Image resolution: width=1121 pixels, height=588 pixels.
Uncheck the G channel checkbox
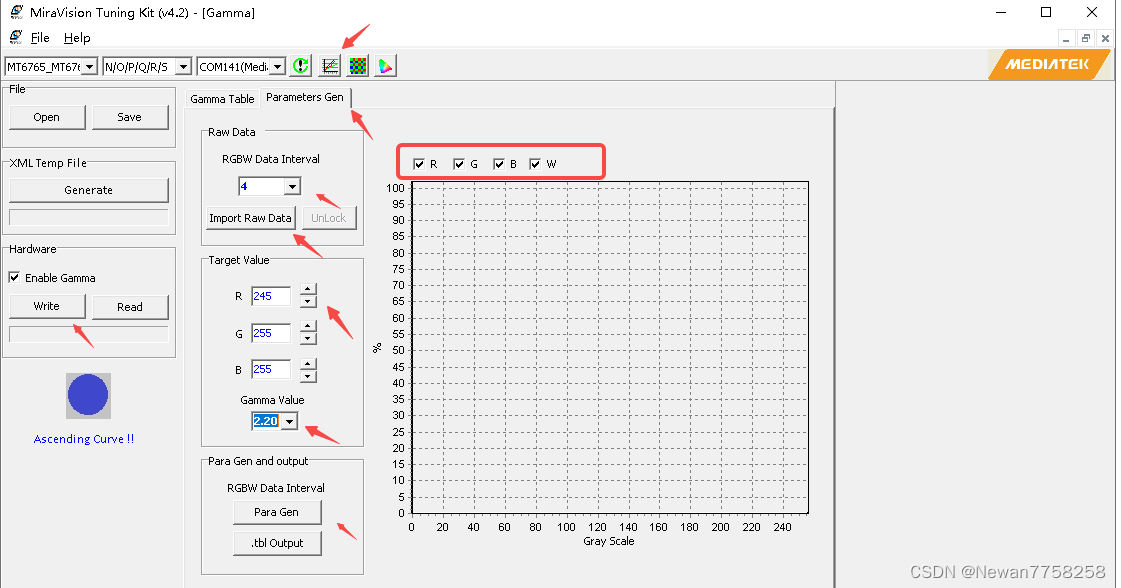(459, 164)
